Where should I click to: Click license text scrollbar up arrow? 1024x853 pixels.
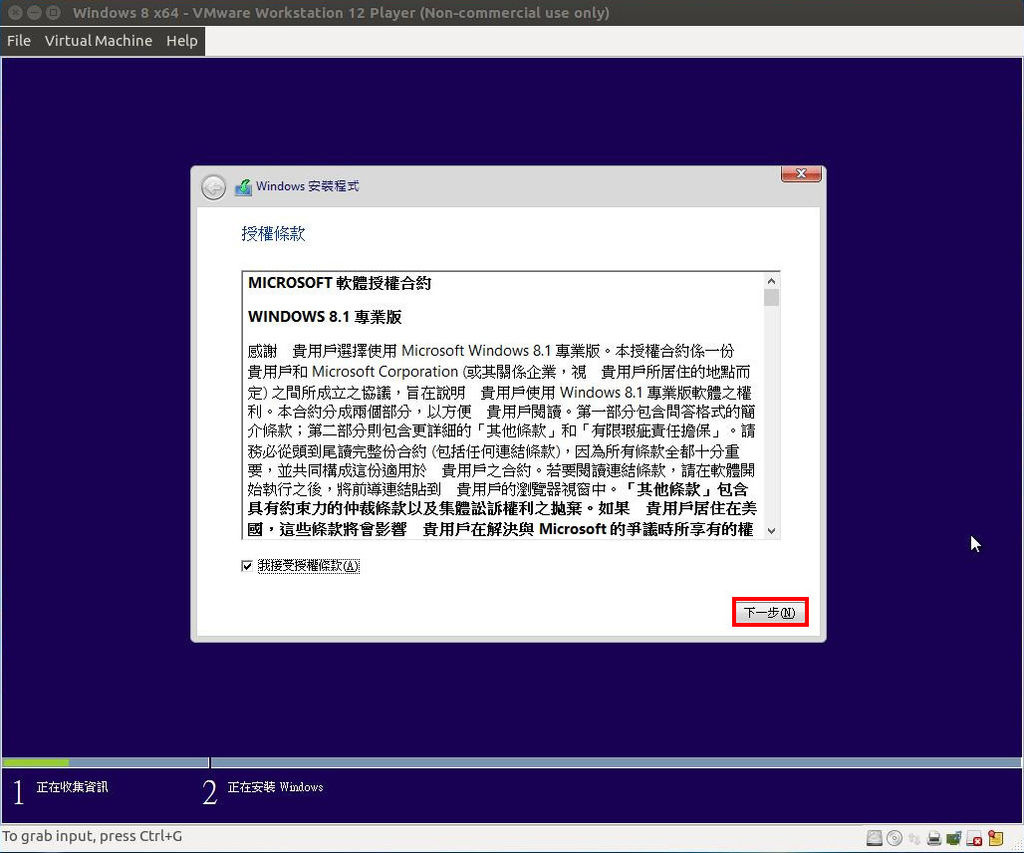coord(771,281)
